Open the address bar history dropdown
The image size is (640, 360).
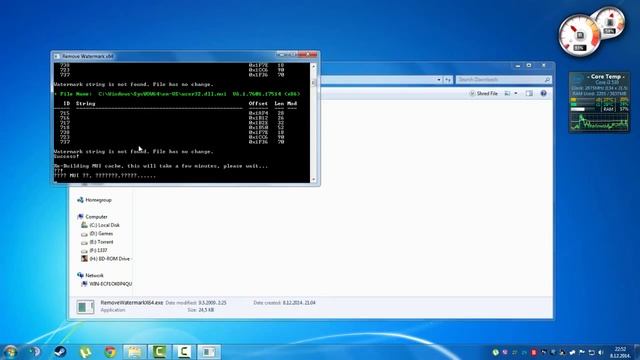tap(439, 80)
